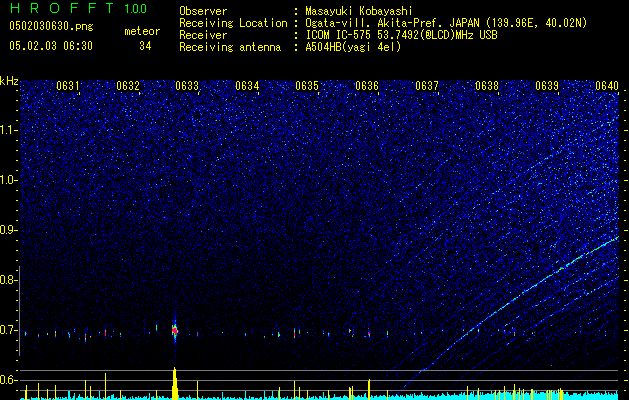Click the 0.6 frequency axis label
Viewport: 629px width, 400px height.
pyautogui.click(x=9, y=380)
